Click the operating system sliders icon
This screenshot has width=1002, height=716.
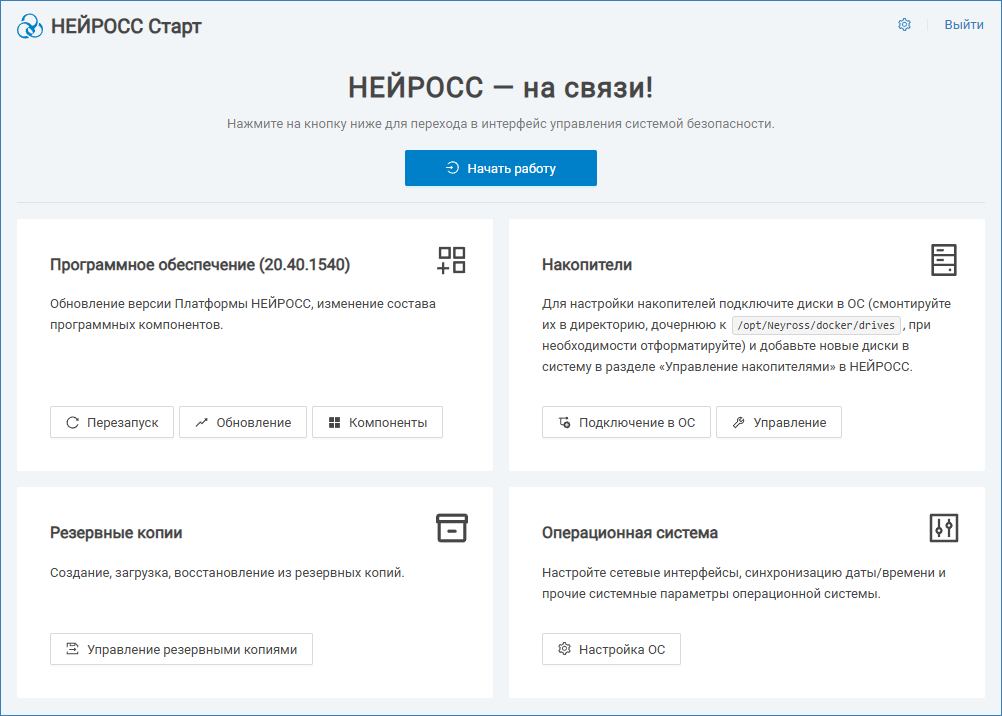tap(944, 528)
